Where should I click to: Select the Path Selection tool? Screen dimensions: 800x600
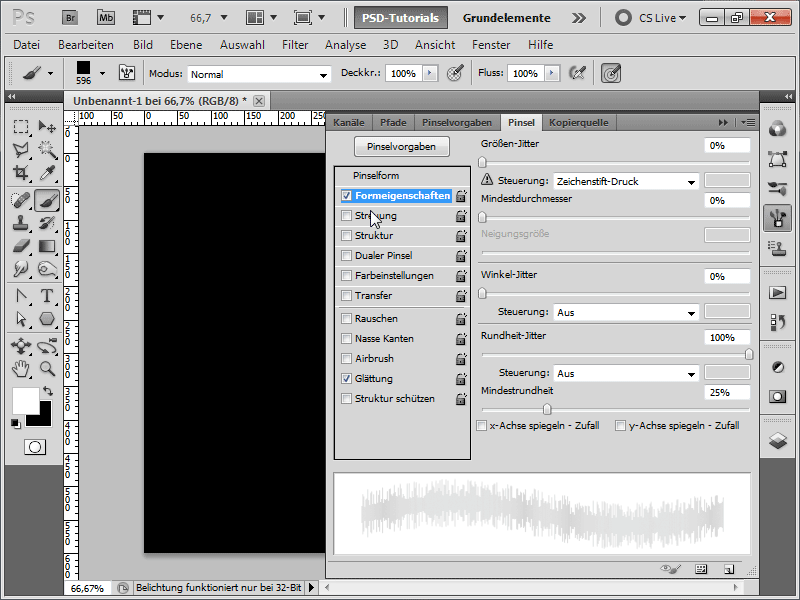tap(21, 319)
